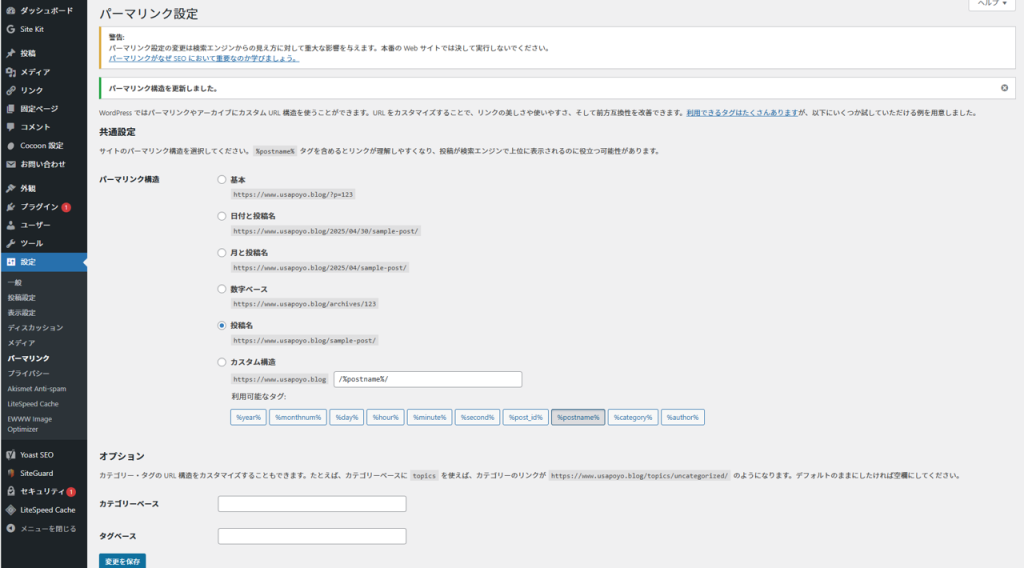1024x568 pixels.
Task: Select the 基本 permalink radio button
Action: pos(222,180)
